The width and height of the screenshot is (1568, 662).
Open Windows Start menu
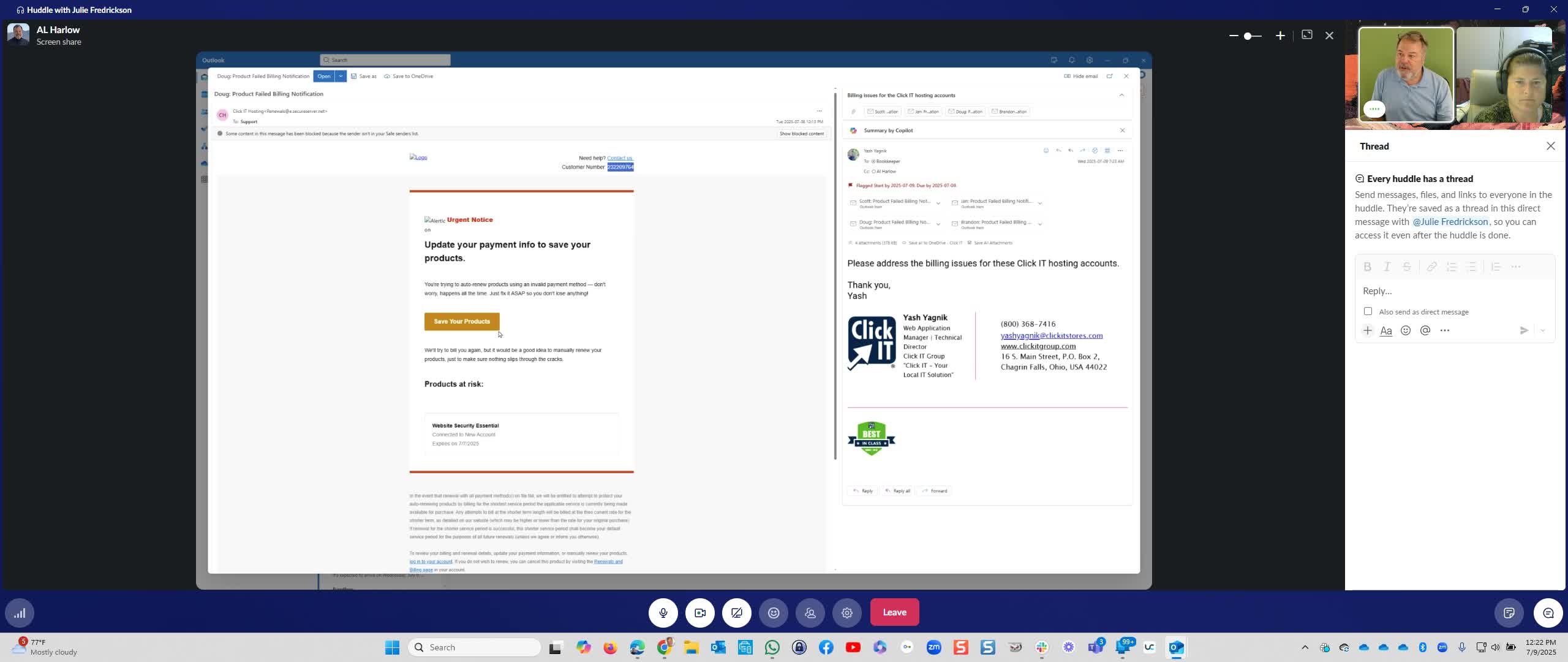click(x=392, y=647)
